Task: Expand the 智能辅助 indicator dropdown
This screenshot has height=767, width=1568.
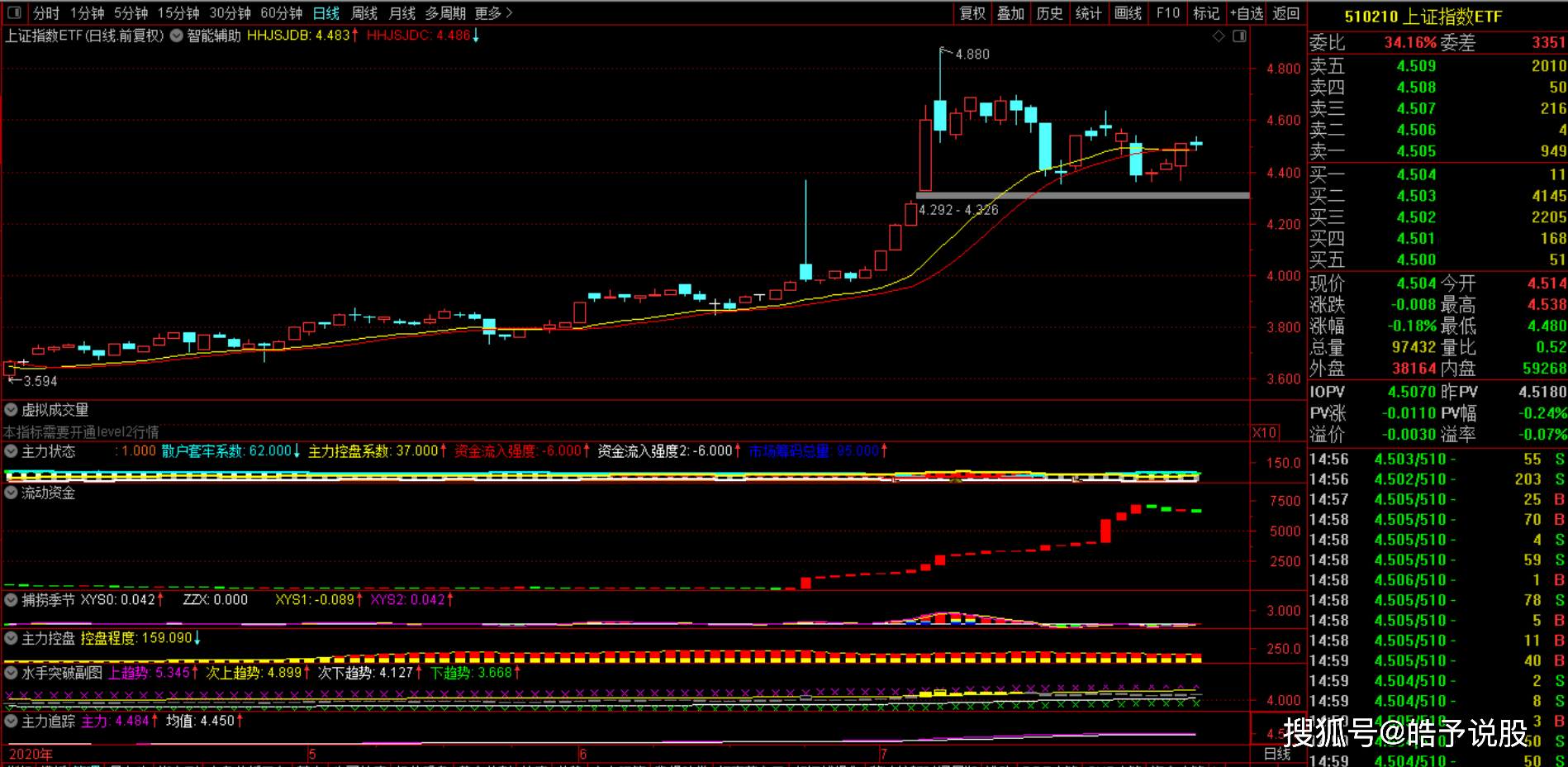Action: [177, 36]
